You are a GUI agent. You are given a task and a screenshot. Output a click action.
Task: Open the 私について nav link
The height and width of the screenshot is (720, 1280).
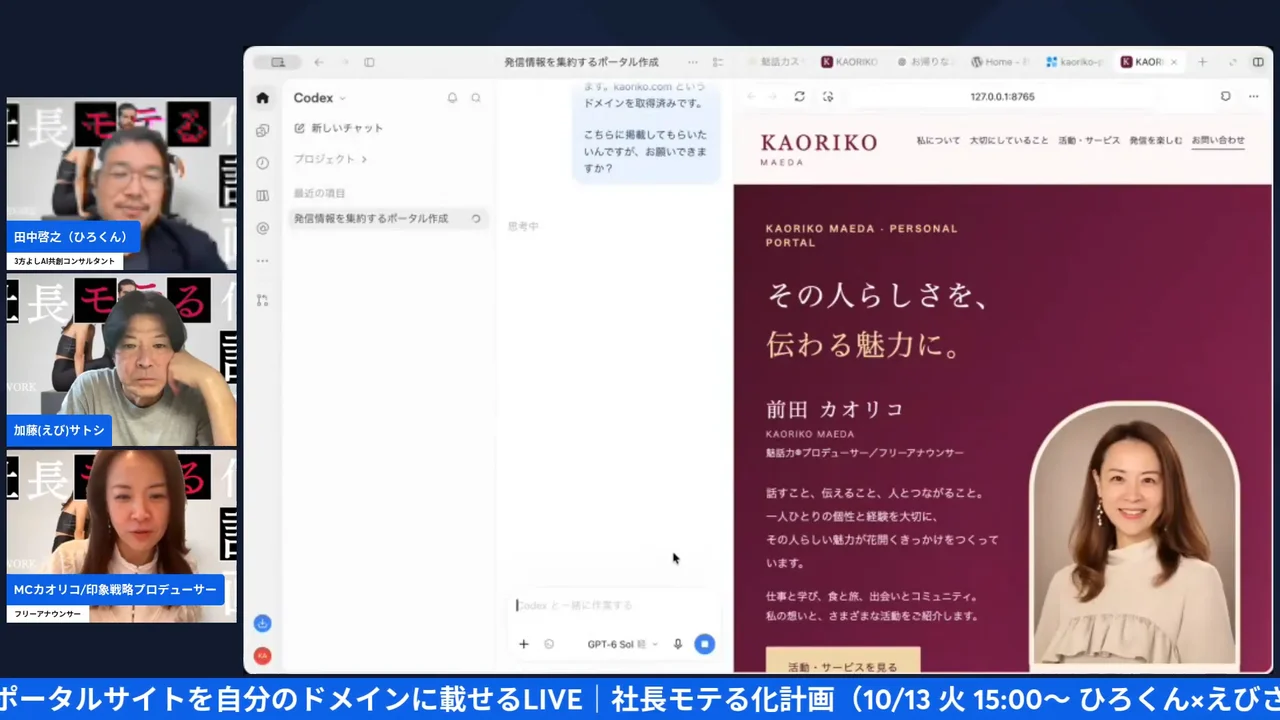click(938, 141)
